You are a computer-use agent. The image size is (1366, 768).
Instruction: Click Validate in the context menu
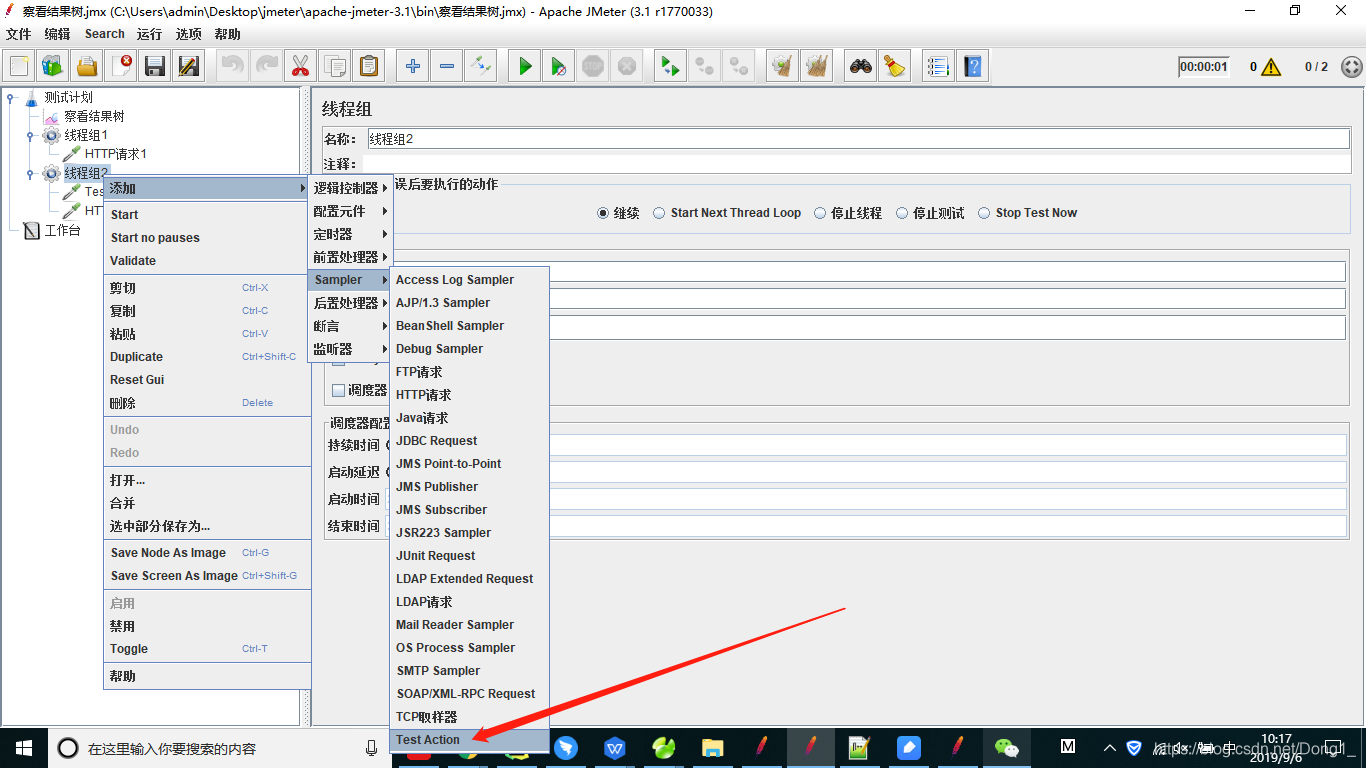click(x=207, y=261)
